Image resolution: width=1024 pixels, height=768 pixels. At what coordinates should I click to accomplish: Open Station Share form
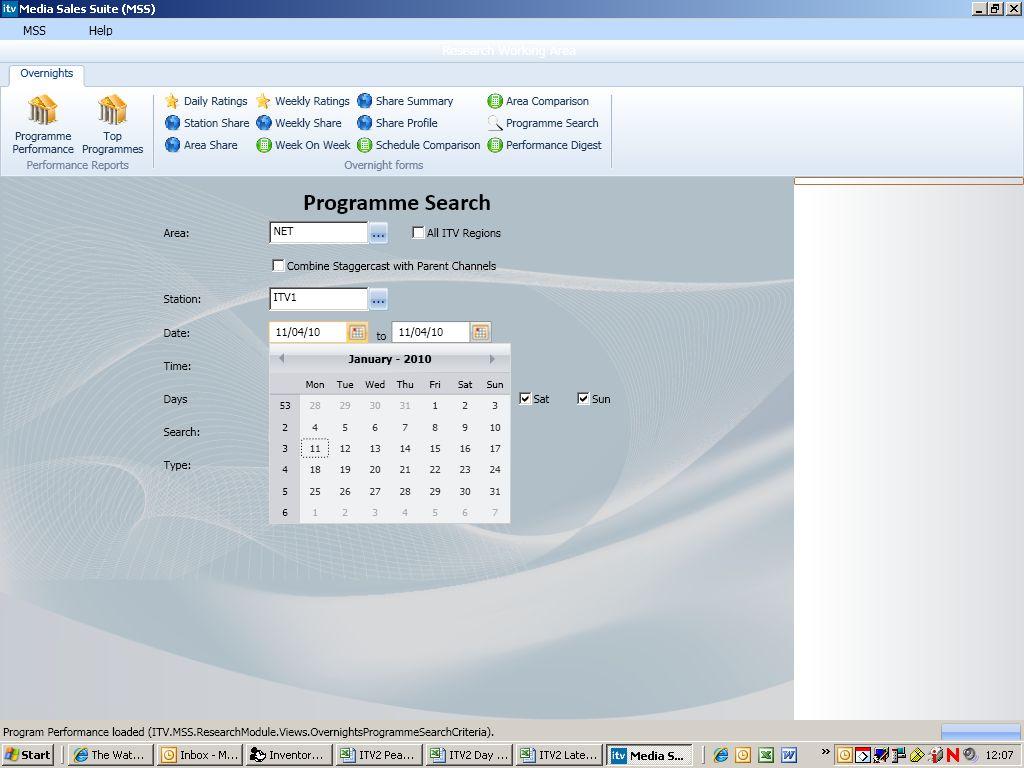coord(207,123)
